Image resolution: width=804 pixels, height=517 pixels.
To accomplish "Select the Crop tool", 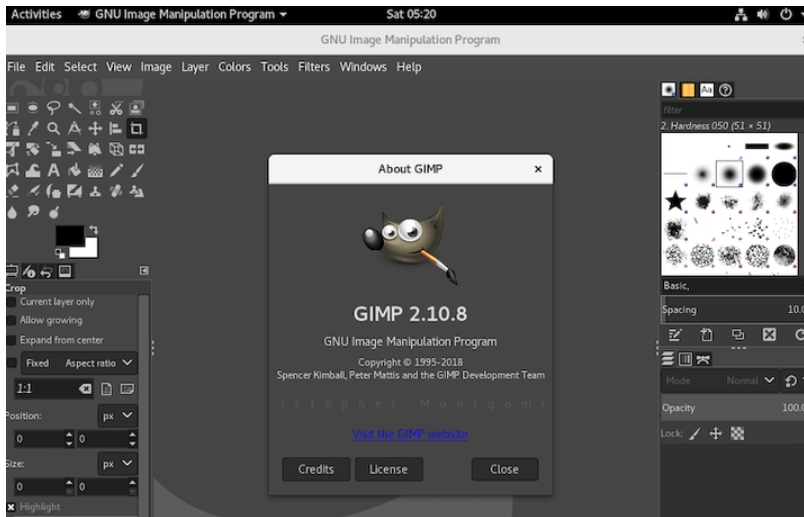I will [136, 128].
